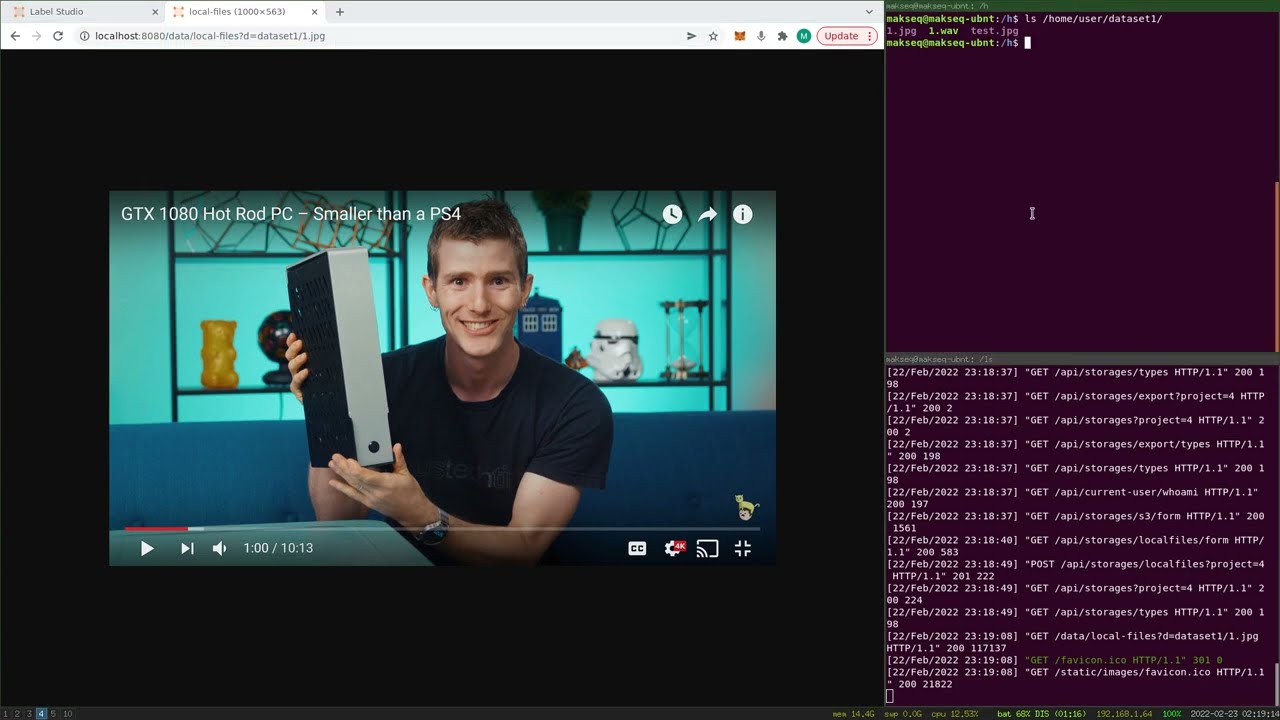1280x720 pixels.
Task: Switch to the Label Studio tab
Action: (x=83, y=12)
